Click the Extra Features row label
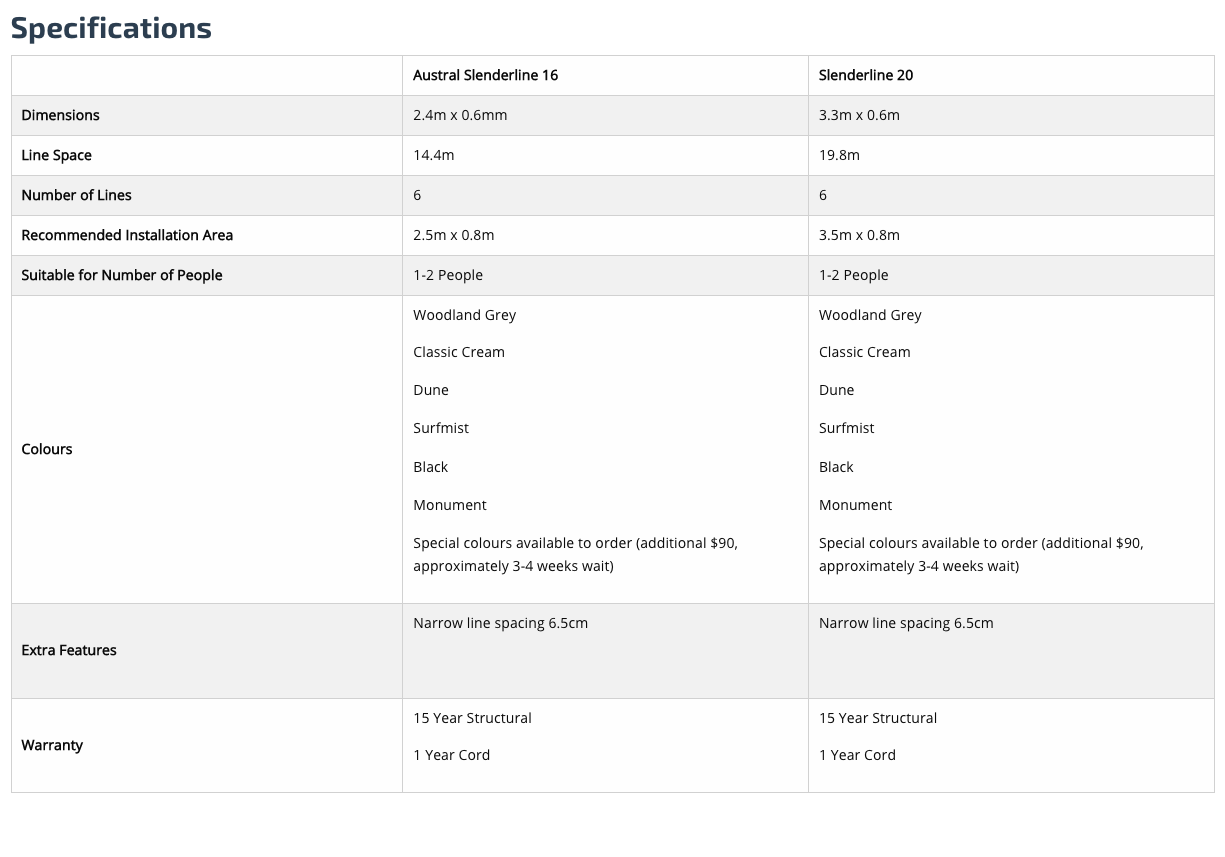 click(x=69, y=650)
